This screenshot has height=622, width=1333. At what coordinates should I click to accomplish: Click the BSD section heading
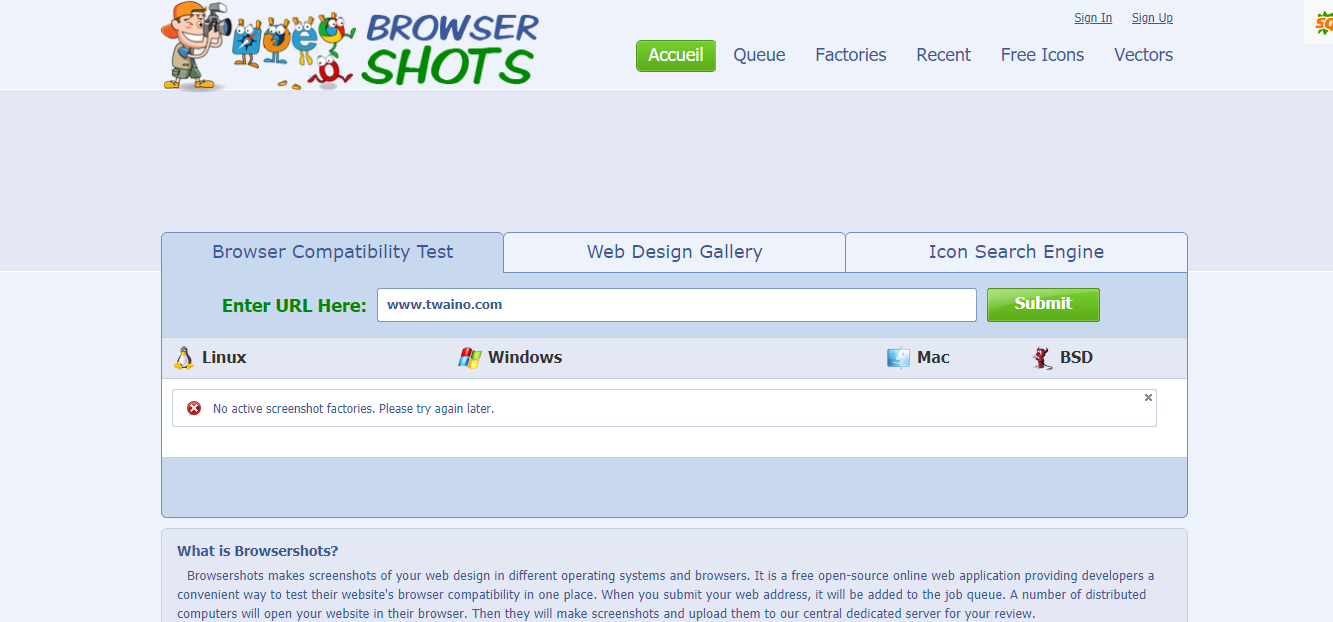coord(1076,358)
